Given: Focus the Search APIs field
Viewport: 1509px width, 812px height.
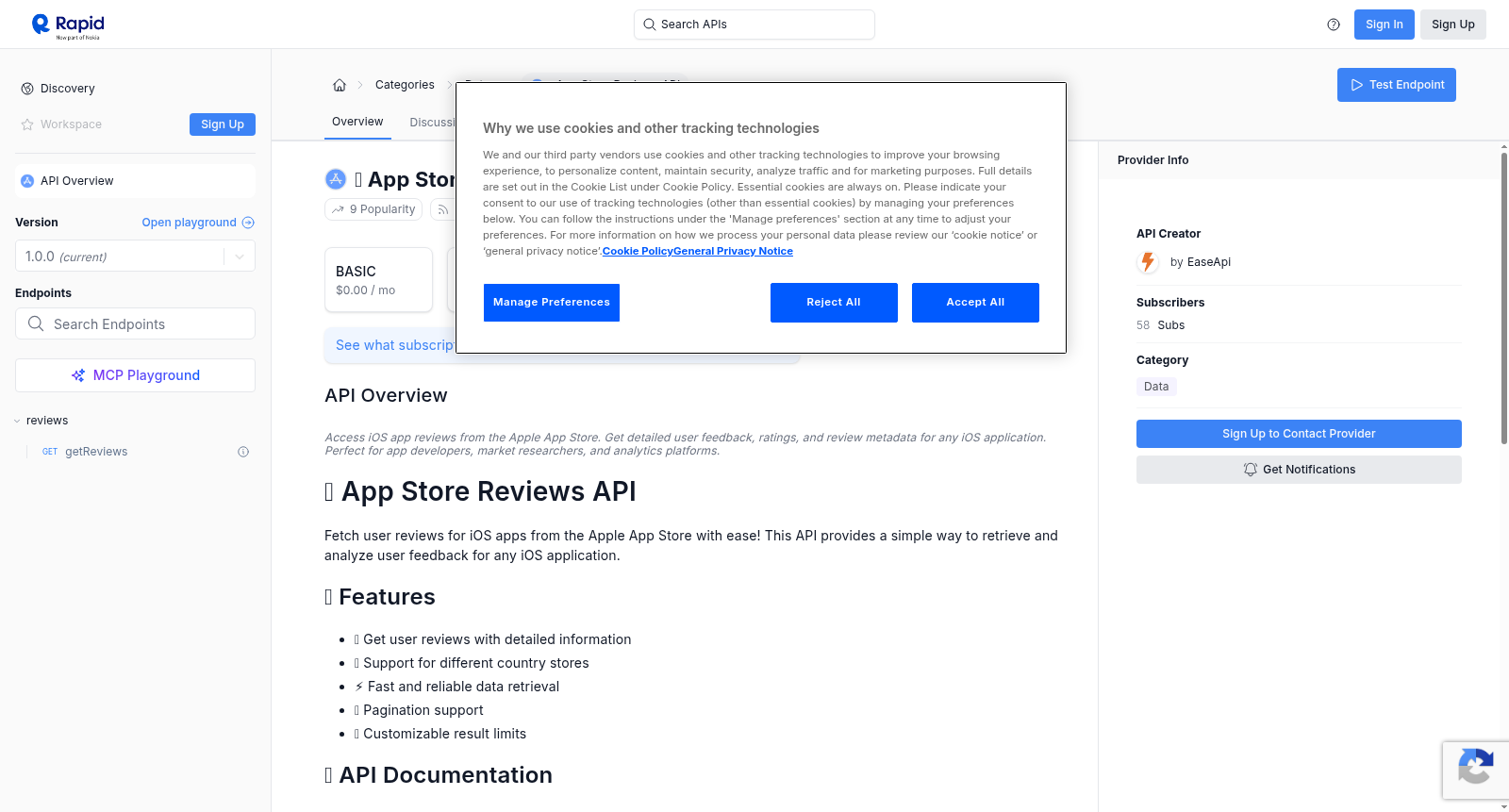Looking at the screenshot, I should click(x=754, y=25).
